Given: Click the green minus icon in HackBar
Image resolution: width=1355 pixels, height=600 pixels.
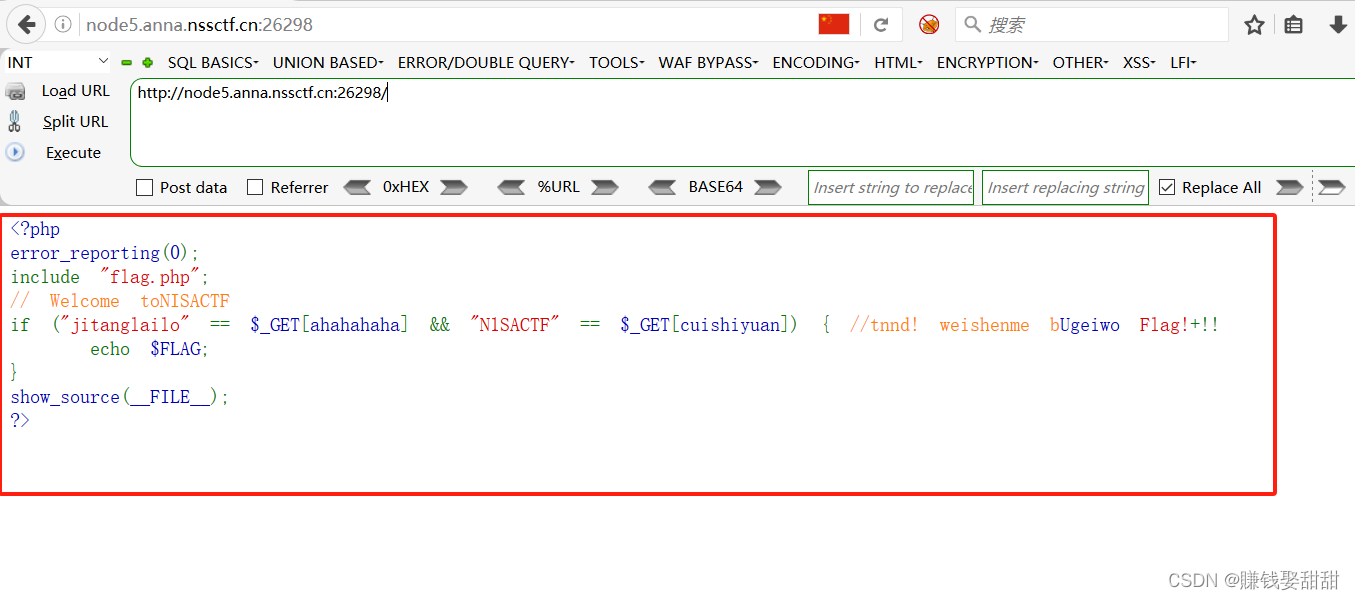Looking at the screenshot, I should (x=127, y=62).
